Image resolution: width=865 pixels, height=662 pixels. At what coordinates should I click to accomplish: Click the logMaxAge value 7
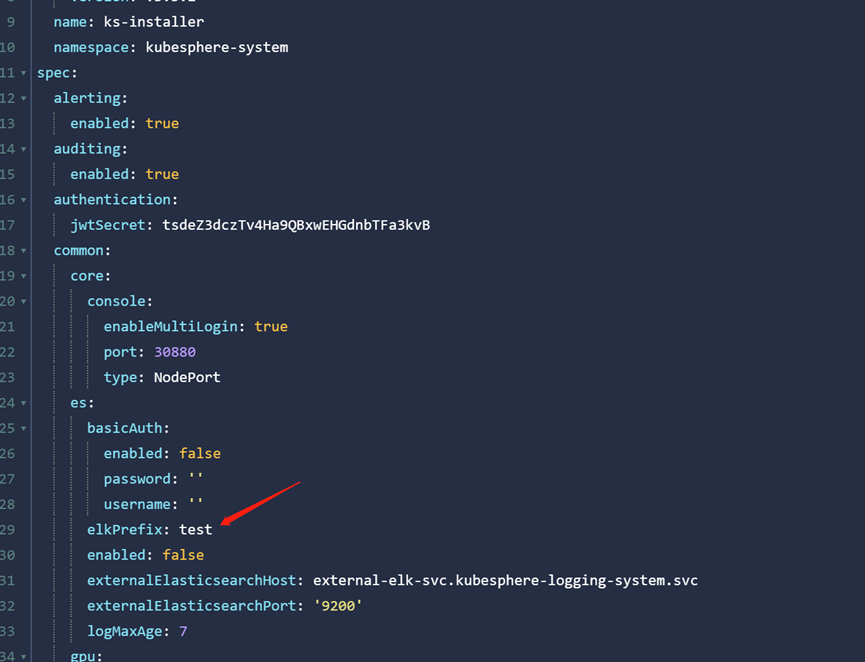click(183, 631)
